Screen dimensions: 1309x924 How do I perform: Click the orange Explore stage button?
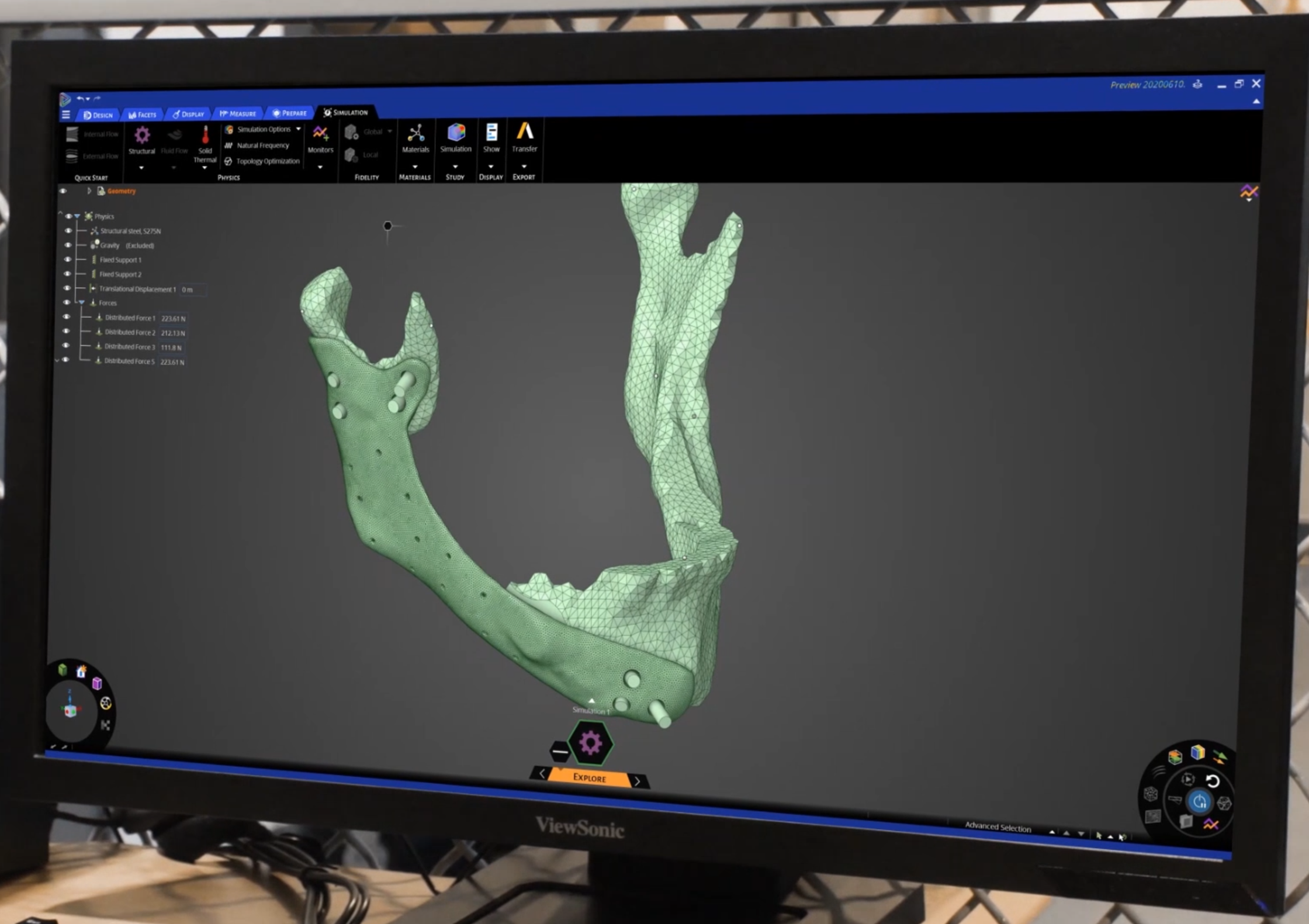pyautogui.click(x=590, y=778)
